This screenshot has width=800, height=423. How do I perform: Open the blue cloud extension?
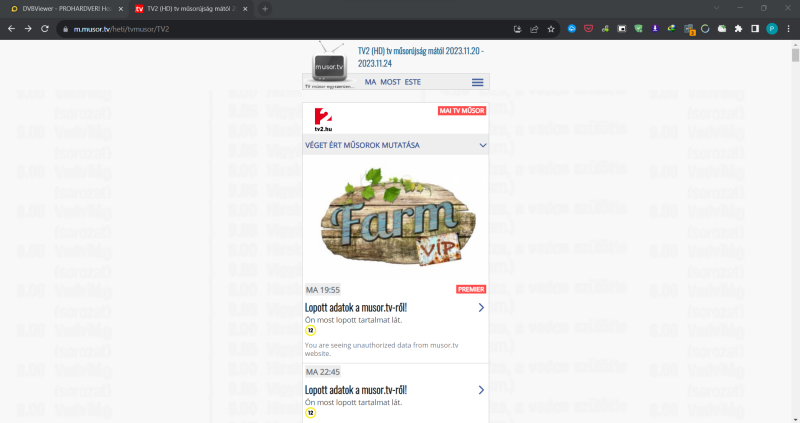click(x=572, y=29)
